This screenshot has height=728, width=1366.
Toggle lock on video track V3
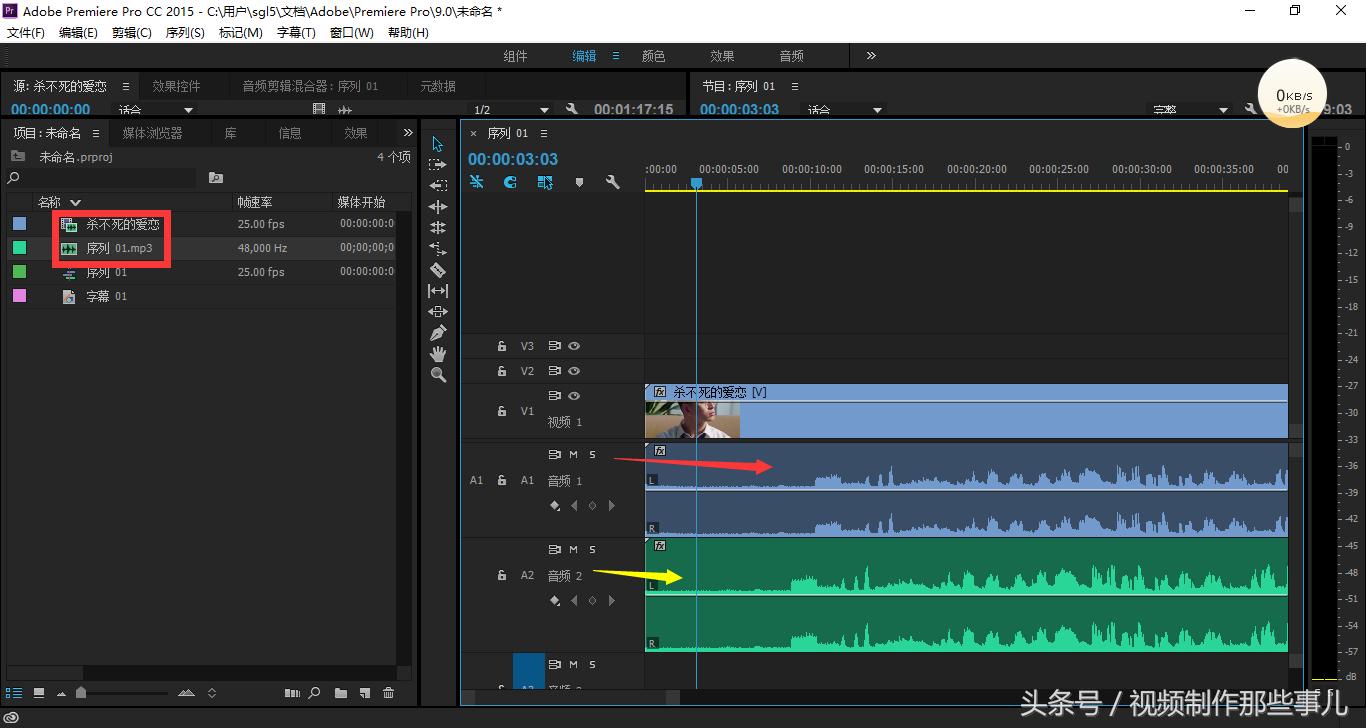[502, 346]
